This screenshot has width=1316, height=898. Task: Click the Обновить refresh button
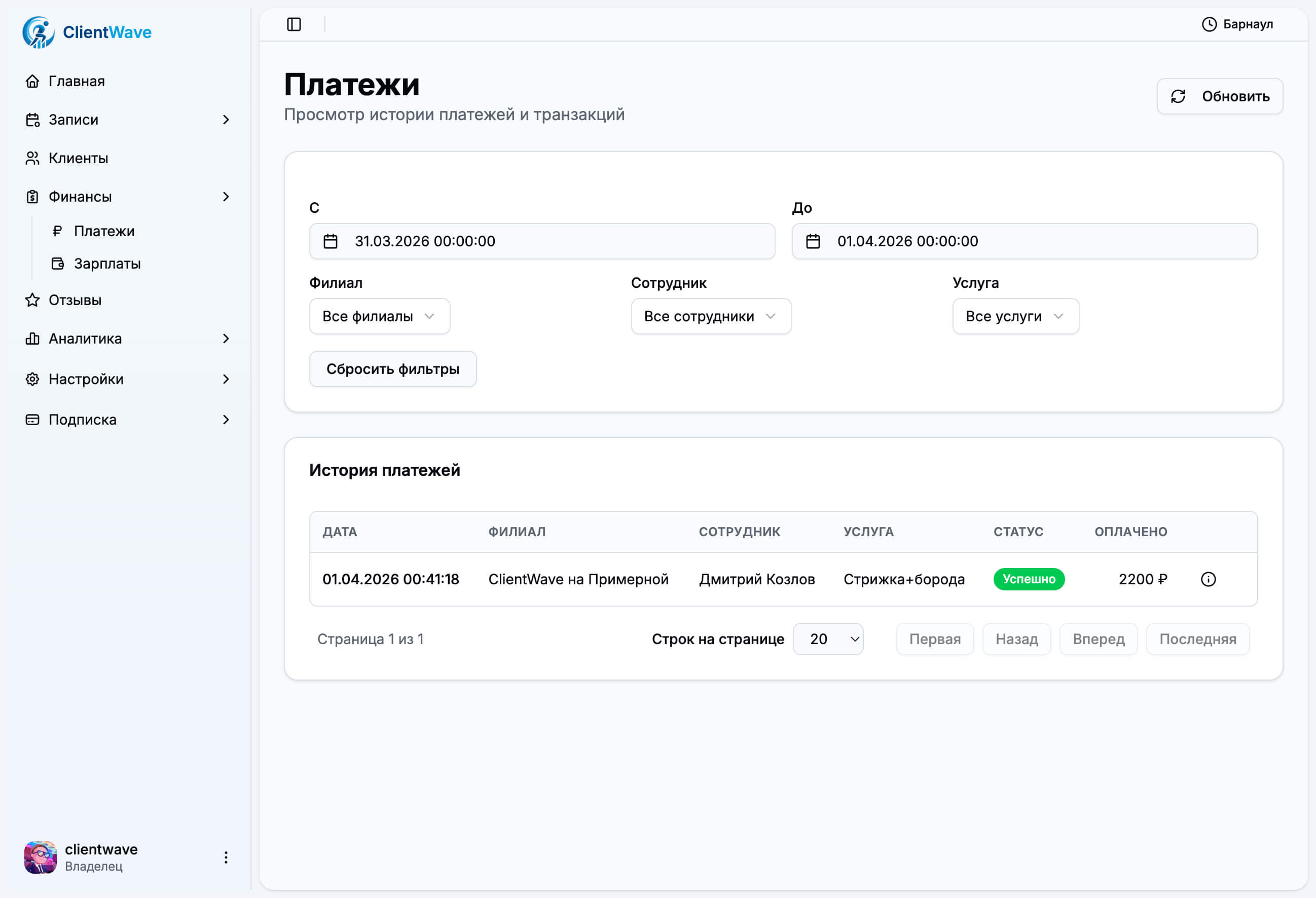point(1220,97)
